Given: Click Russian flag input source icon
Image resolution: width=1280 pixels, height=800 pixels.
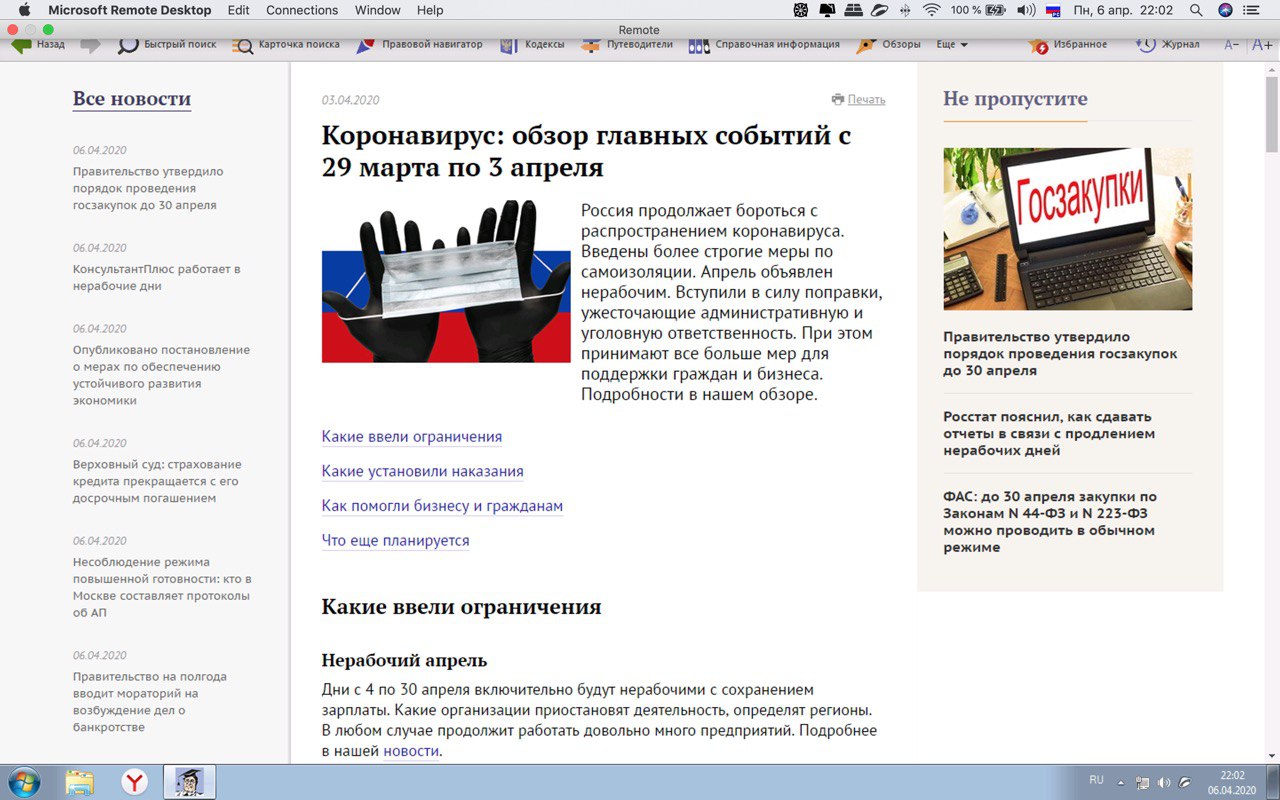Looking at the screenshot, I should pos(1053,10).
